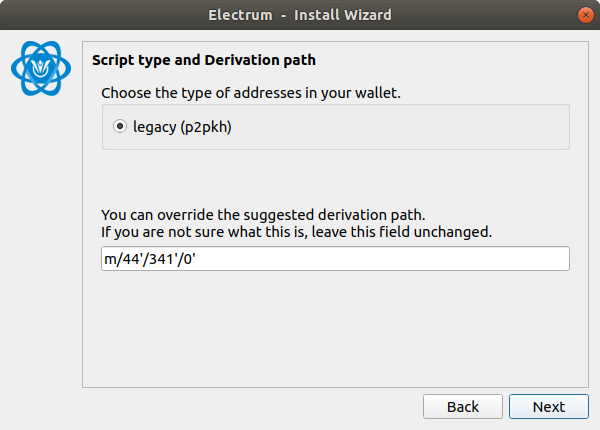This screenshot has height=430, width=600.
Task: Click the 'leave this field unchanged' hint
Action: click(402, 232)
